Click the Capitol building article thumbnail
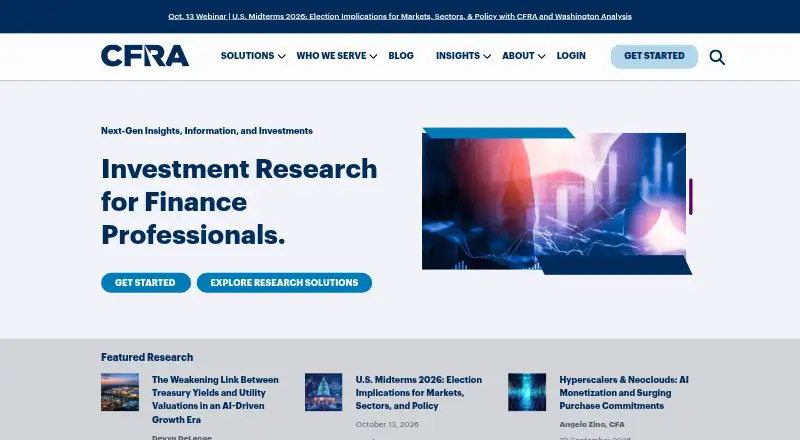Screen dimensions: 800x440 click(323, 392)
